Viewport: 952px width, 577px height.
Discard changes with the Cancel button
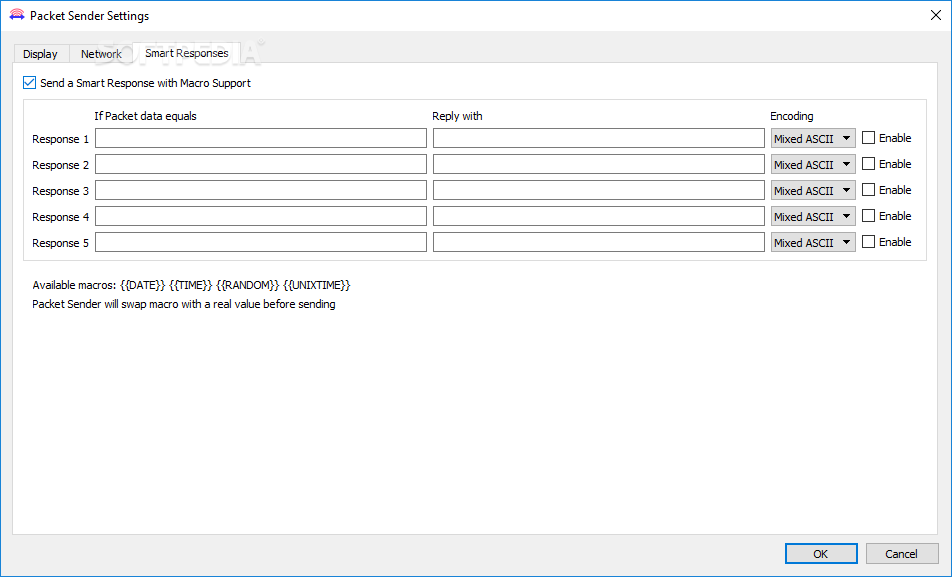902,553
